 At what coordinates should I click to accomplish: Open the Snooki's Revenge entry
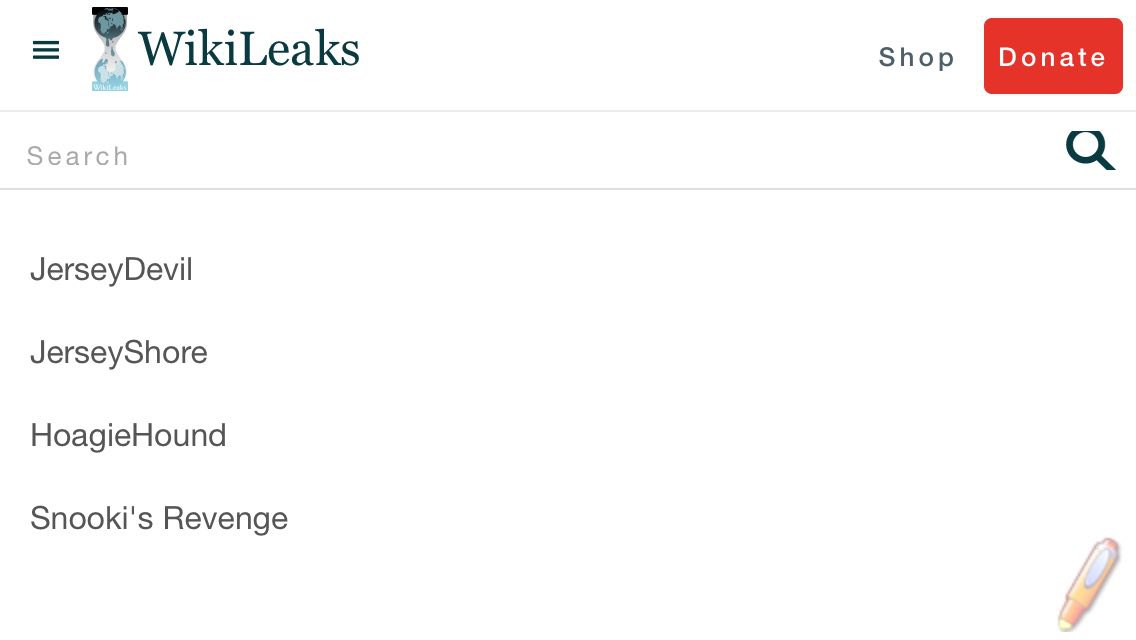click(x=159, y=519)
